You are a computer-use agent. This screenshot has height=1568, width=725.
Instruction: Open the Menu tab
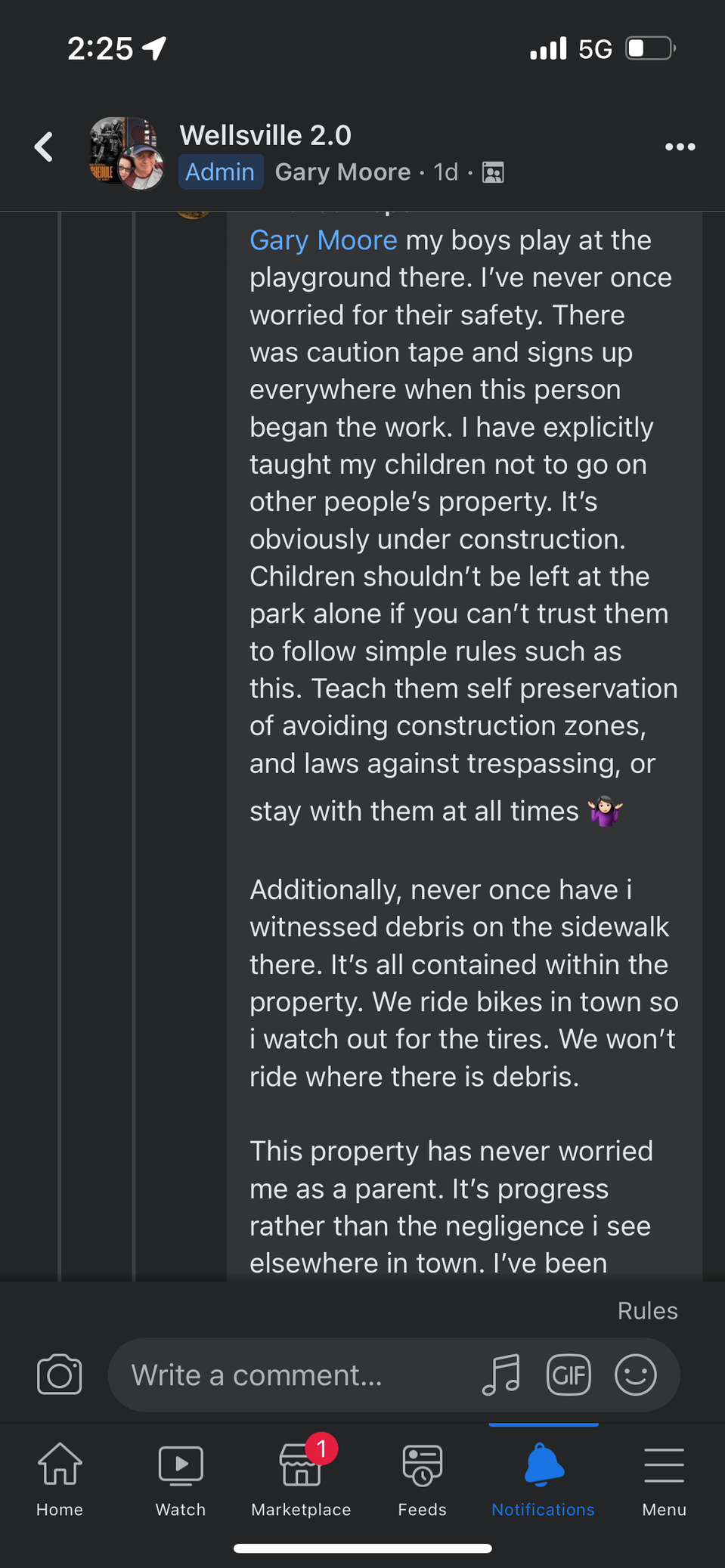pos(665,1479)
